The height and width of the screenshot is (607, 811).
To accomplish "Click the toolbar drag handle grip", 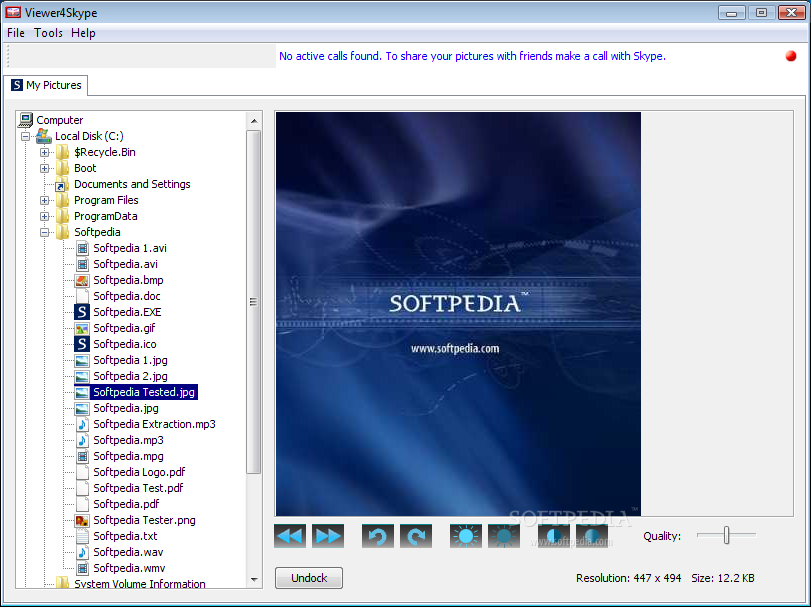I will [x=8, y=56].
